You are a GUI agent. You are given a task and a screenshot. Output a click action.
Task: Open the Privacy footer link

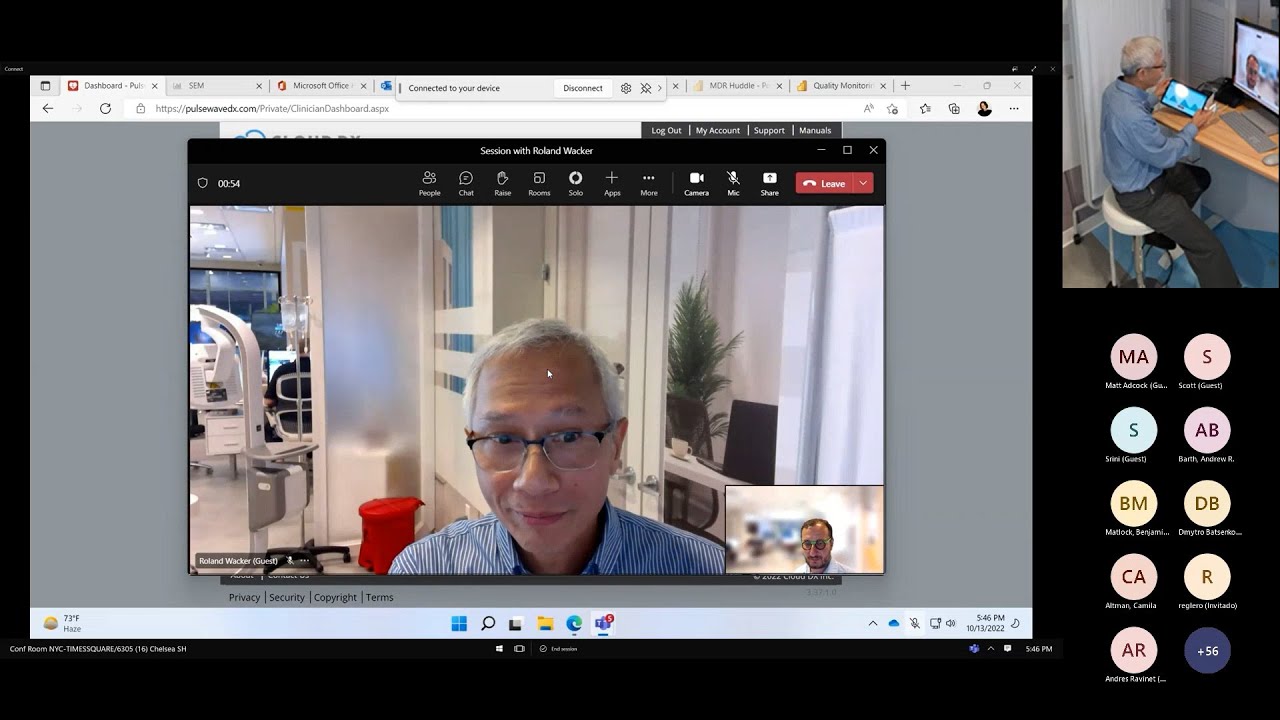[x=244, y=597]
